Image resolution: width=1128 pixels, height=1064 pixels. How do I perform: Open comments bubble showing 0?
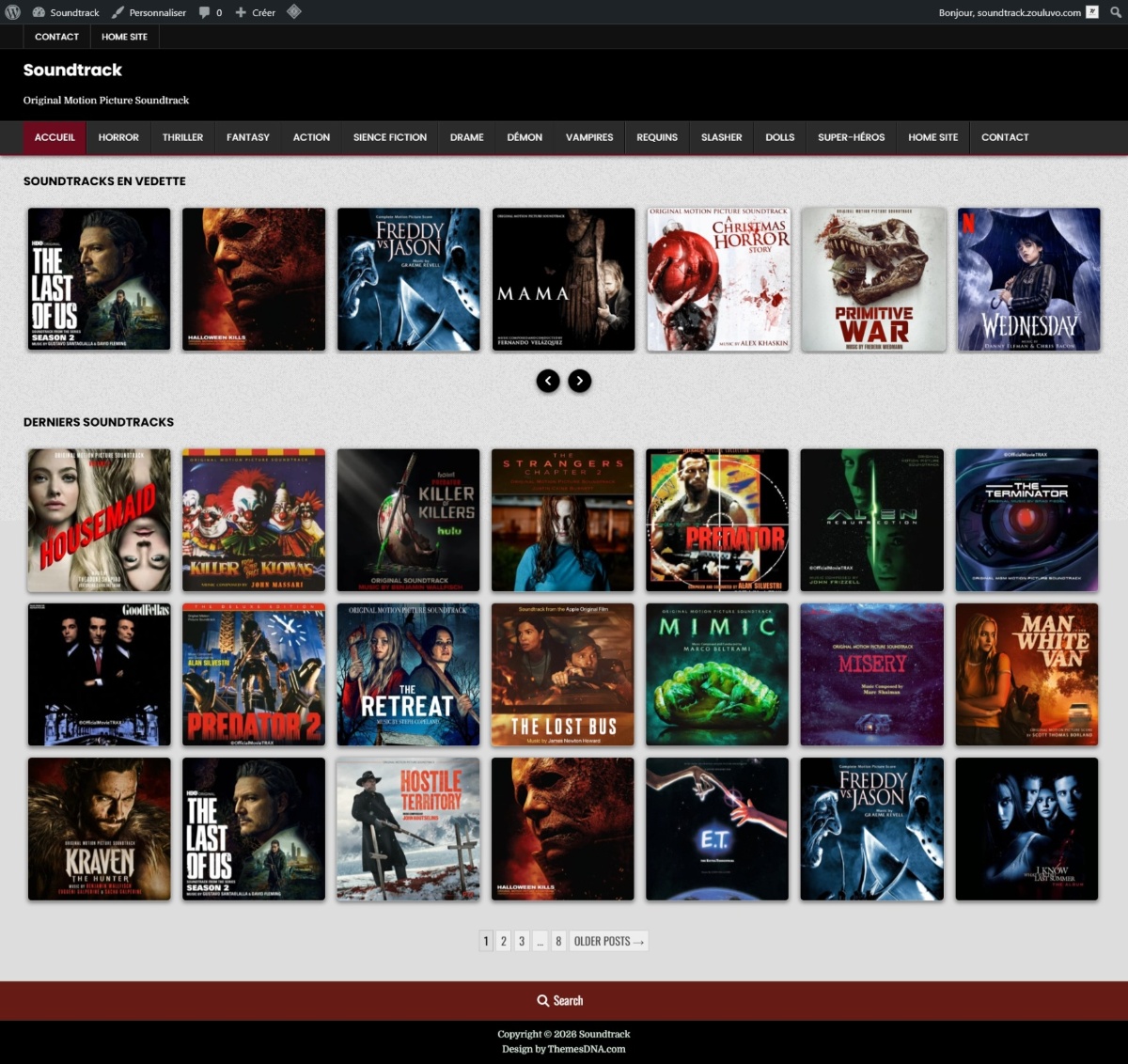211,12
